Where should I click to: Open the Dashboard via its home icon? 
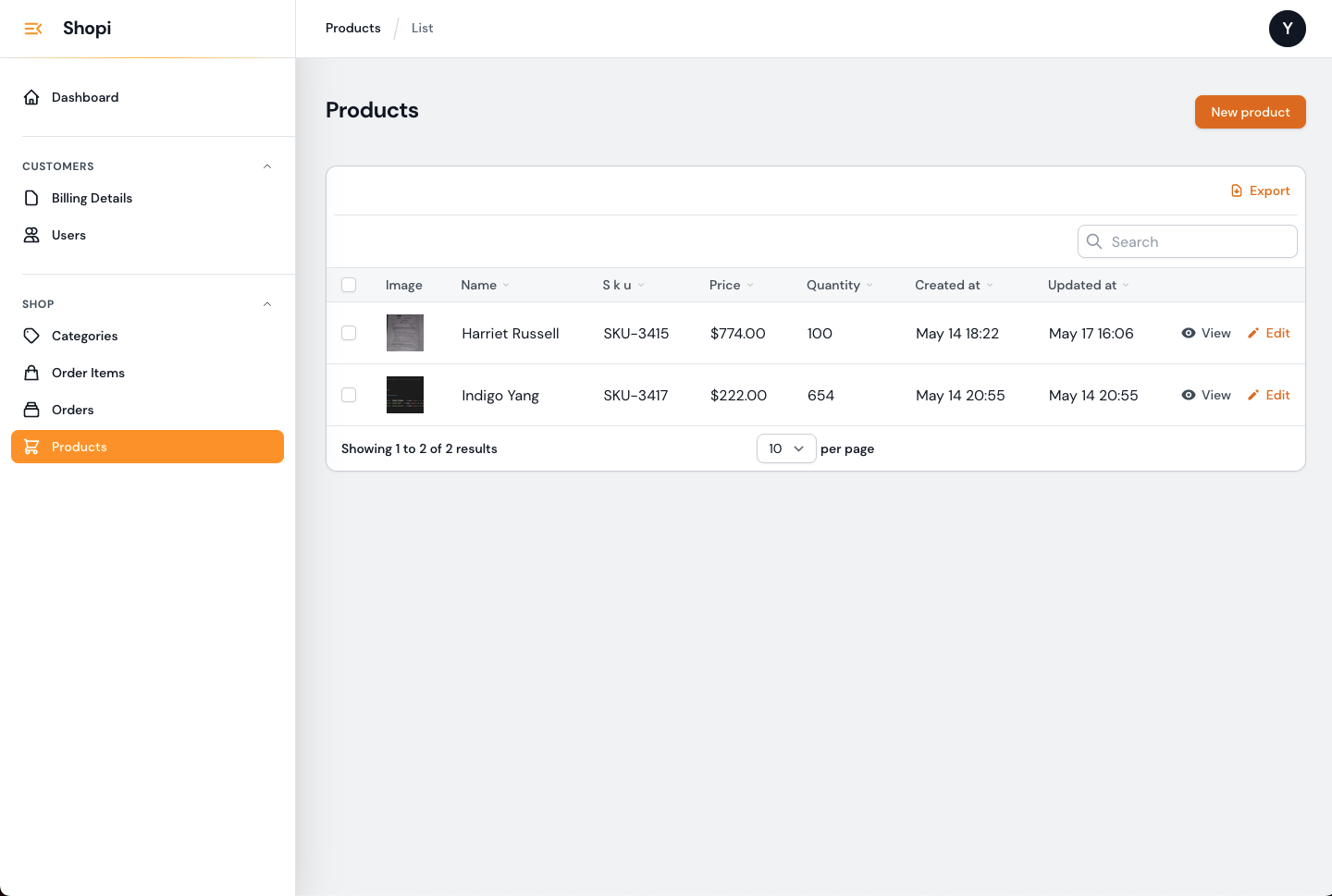31,96
